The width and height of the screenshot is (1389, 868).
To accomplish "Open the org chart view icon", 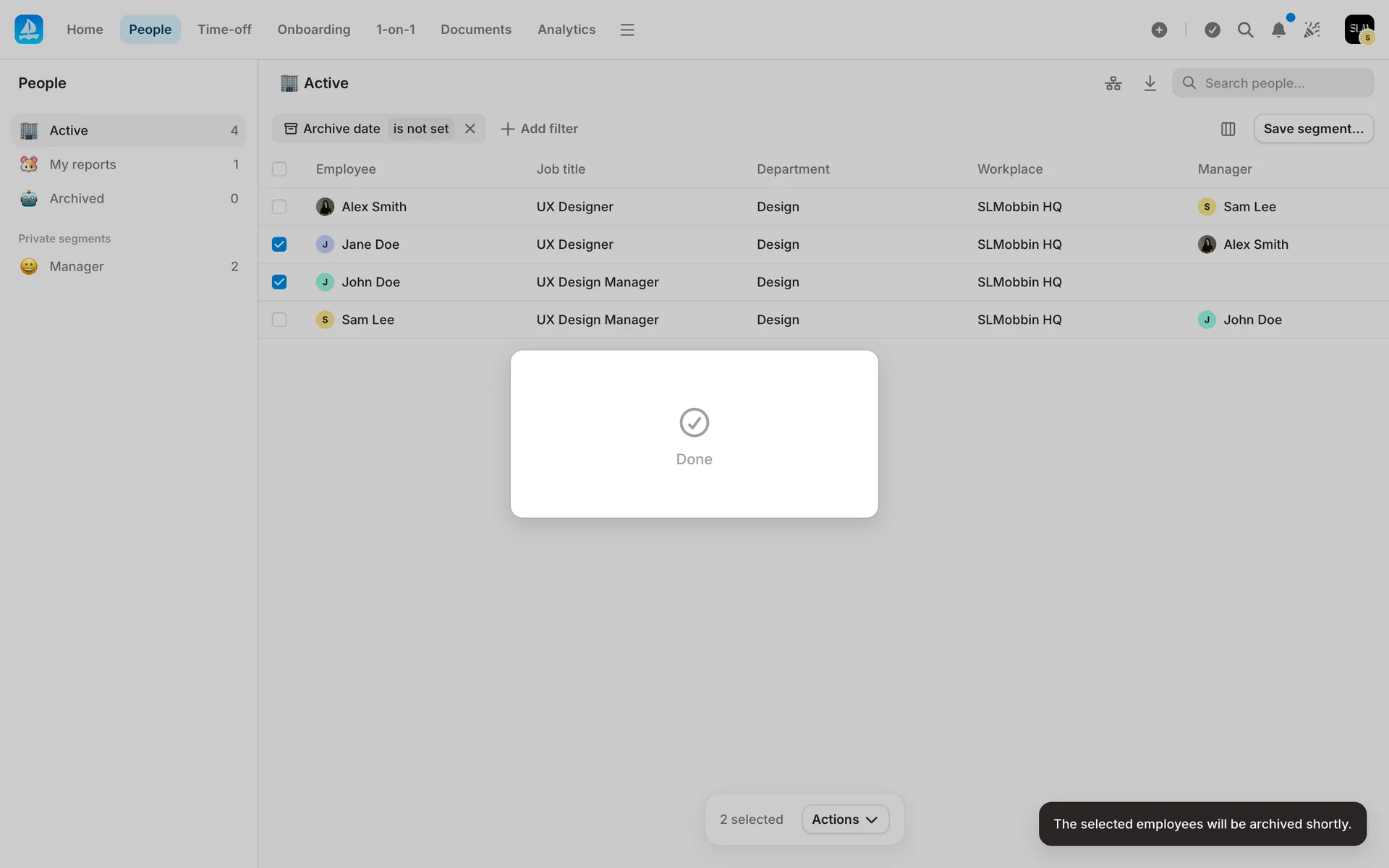I will point(1113,83).
